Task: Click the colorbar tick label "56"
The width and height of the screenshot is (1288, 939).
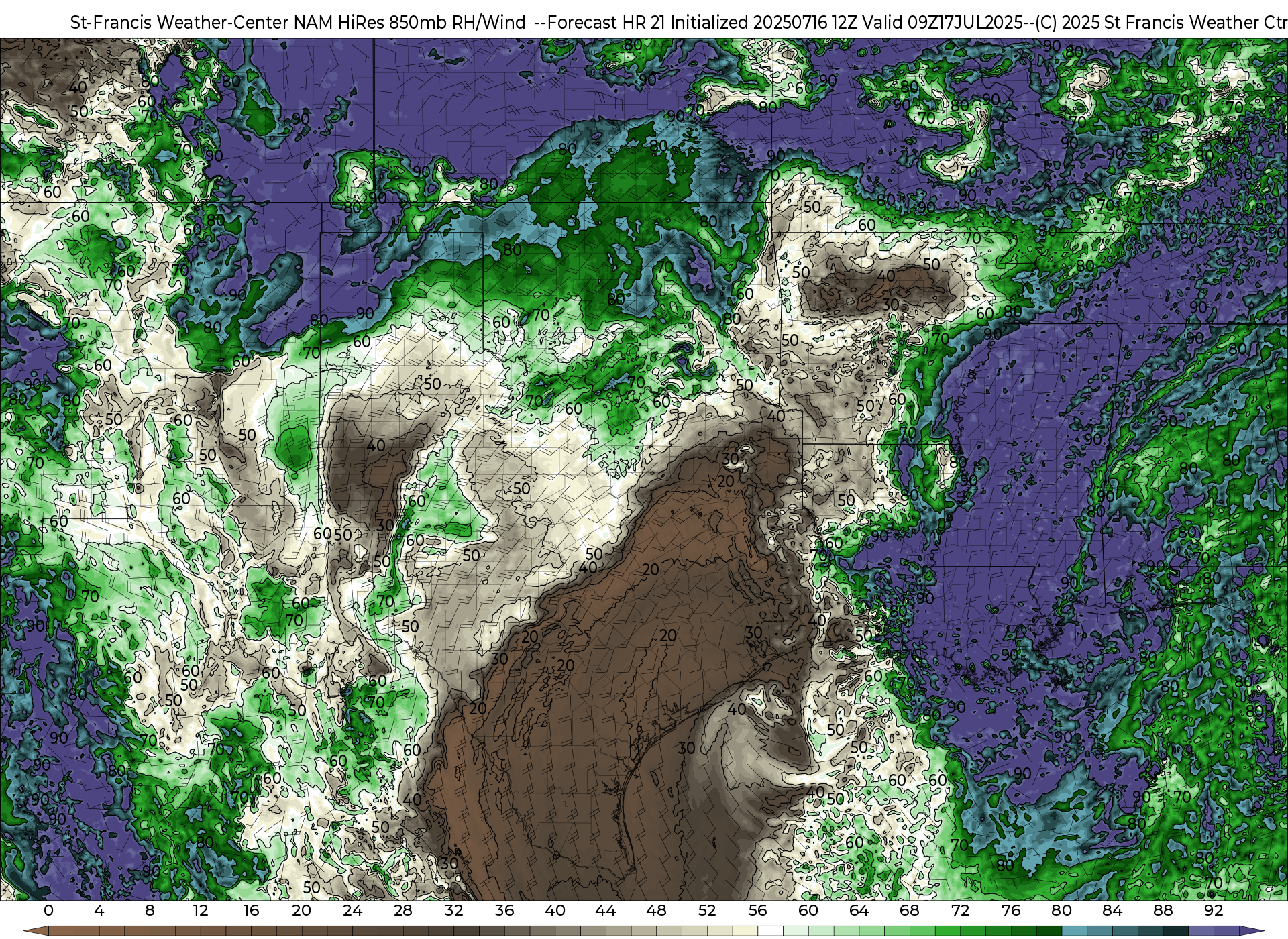Action: click(757, 911)
